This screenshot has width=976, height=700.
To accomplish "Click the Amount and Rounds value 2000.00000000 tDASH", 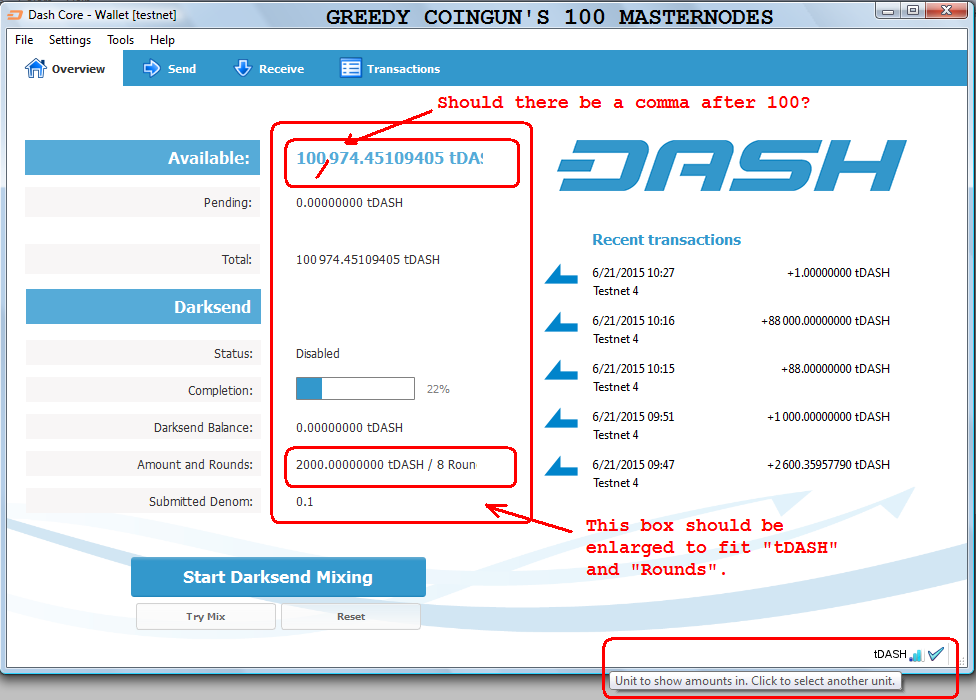I will tap(386, 465).
